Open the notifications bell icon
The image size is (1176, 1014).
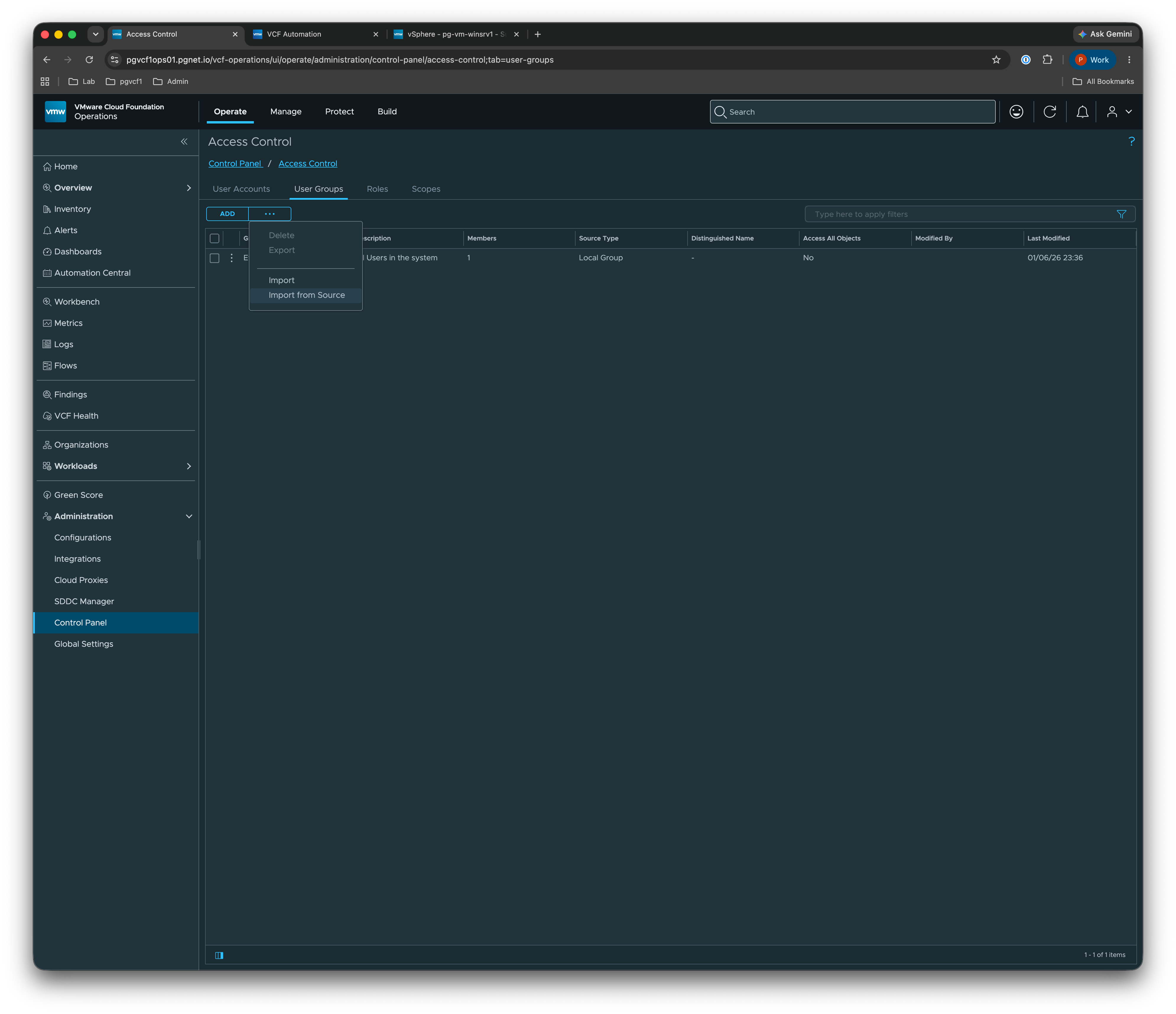click(1082, 112)
